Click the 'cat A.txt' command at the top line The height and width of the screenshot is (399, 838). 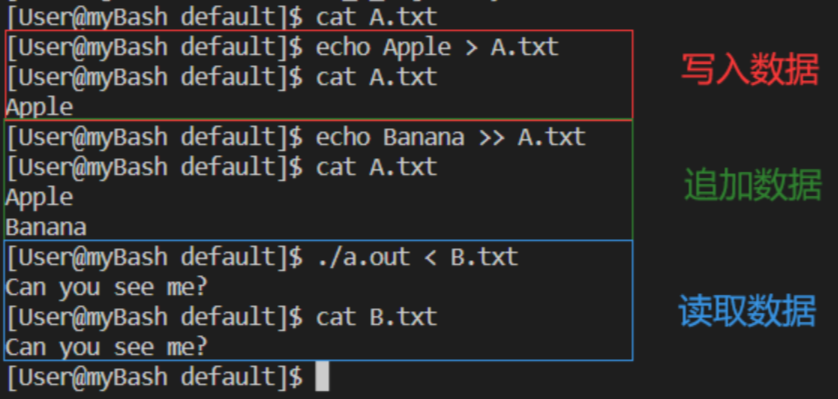(377, 17)
